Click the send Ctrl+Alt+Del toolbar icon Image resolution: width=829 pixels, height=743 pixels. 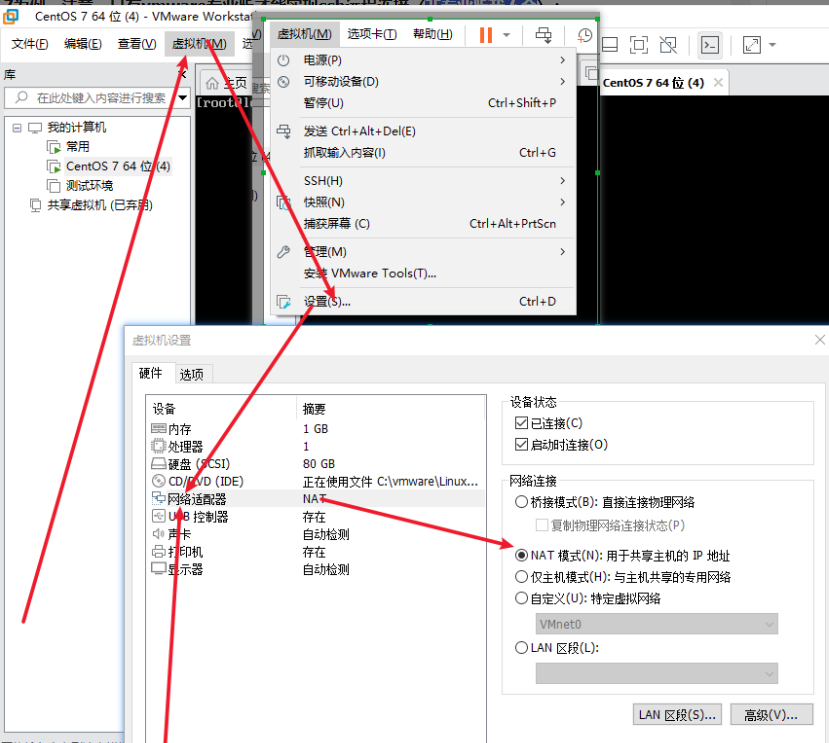coord(543,35)
